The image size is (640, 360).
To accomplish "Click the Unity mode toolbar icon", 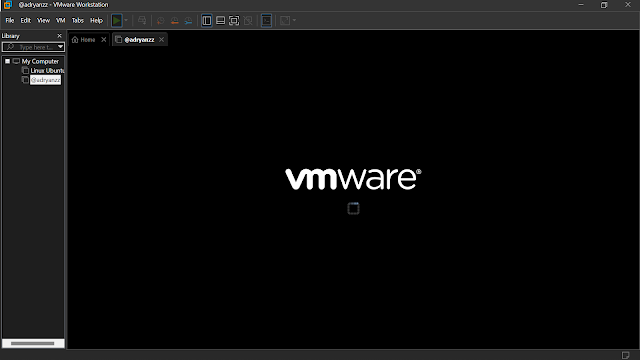I will coord(248,20).
